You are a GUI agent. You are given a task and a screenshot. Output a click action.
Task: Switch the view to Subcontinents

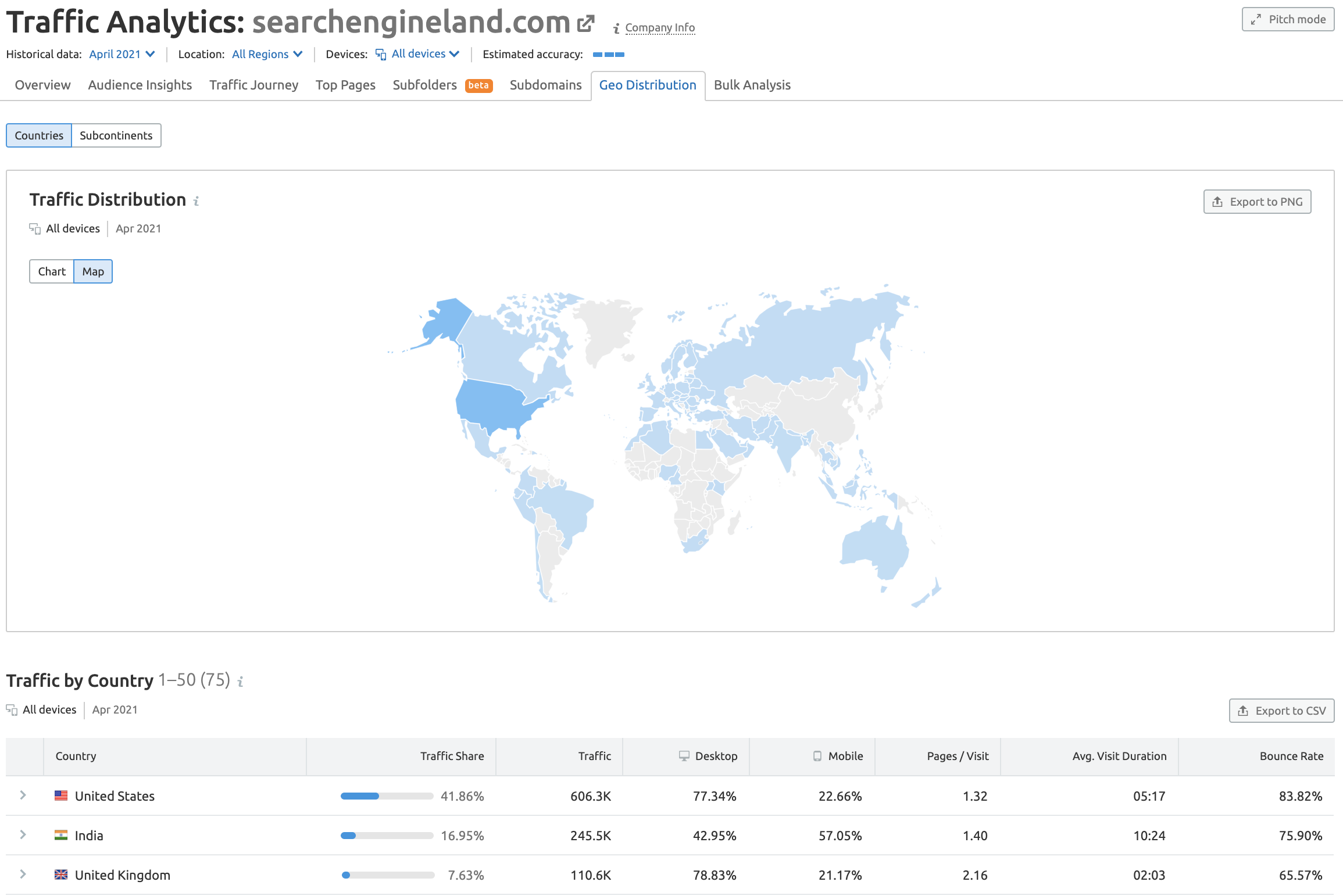[x=116, y=135]
